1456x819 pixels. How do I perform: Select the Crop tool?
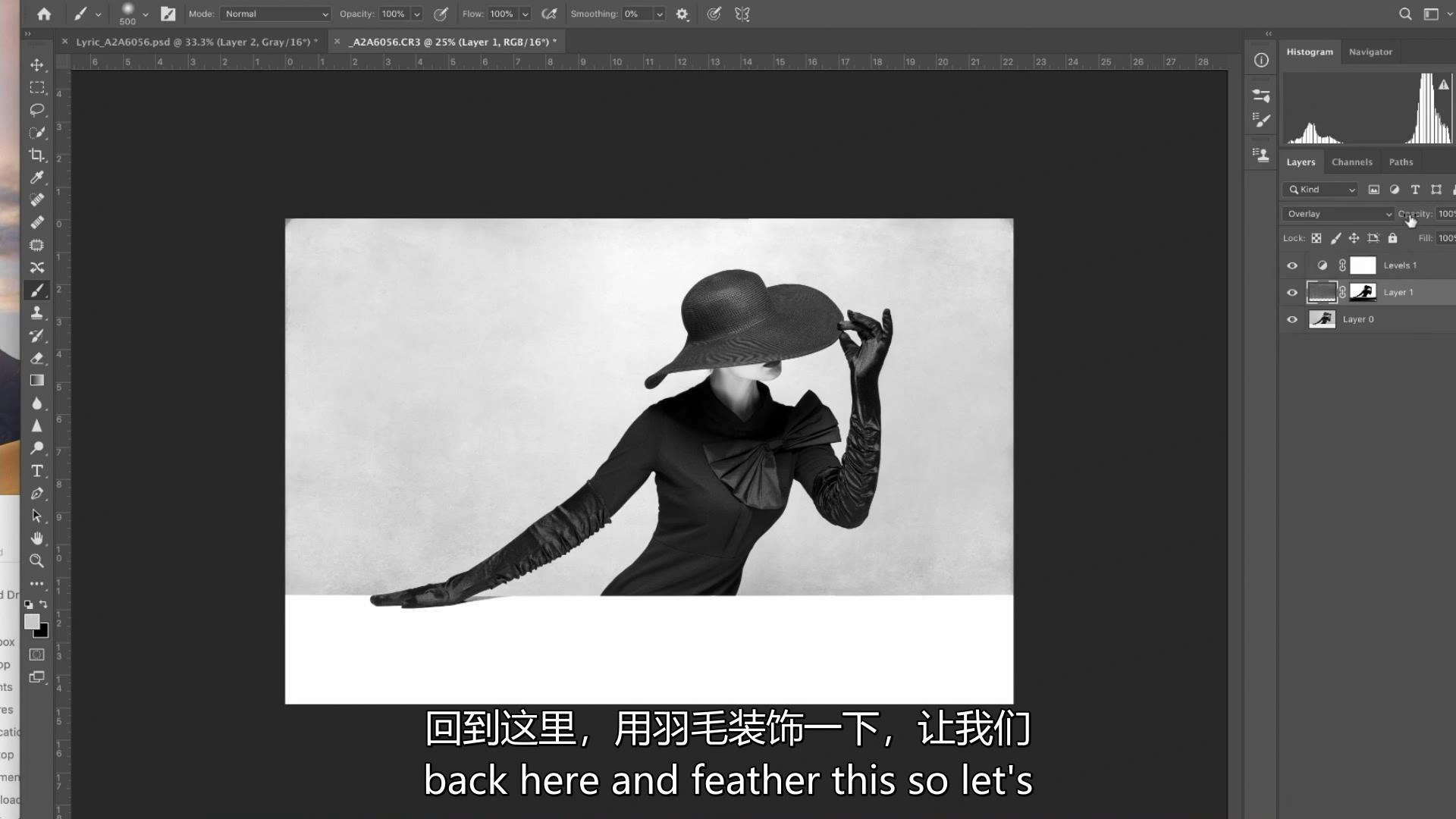click(36, 155)
